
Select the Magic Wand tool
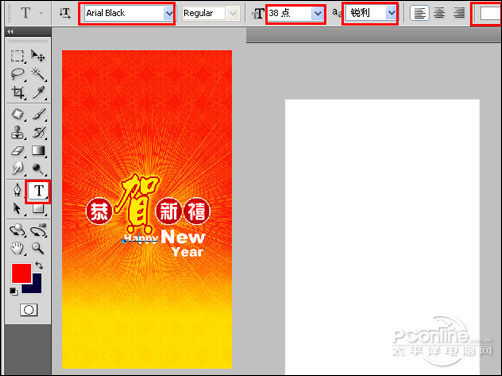[38, 74]
